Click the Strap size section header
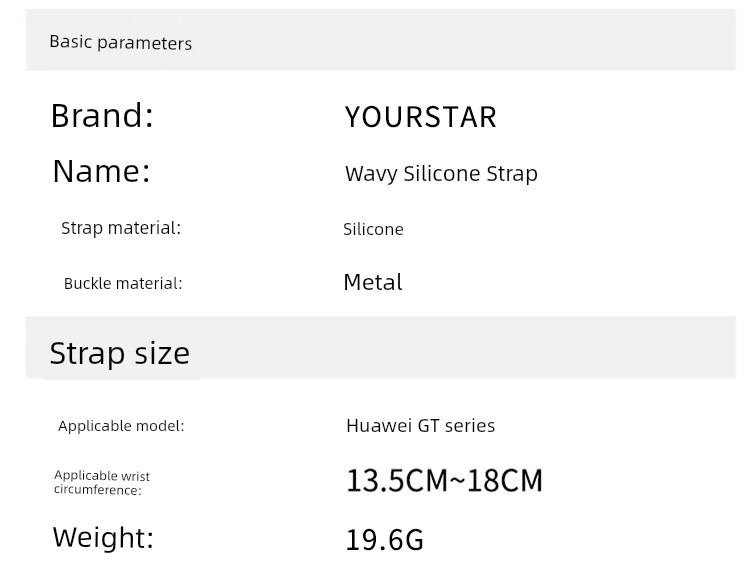750x580 pixels. click(x=120, y=353)
